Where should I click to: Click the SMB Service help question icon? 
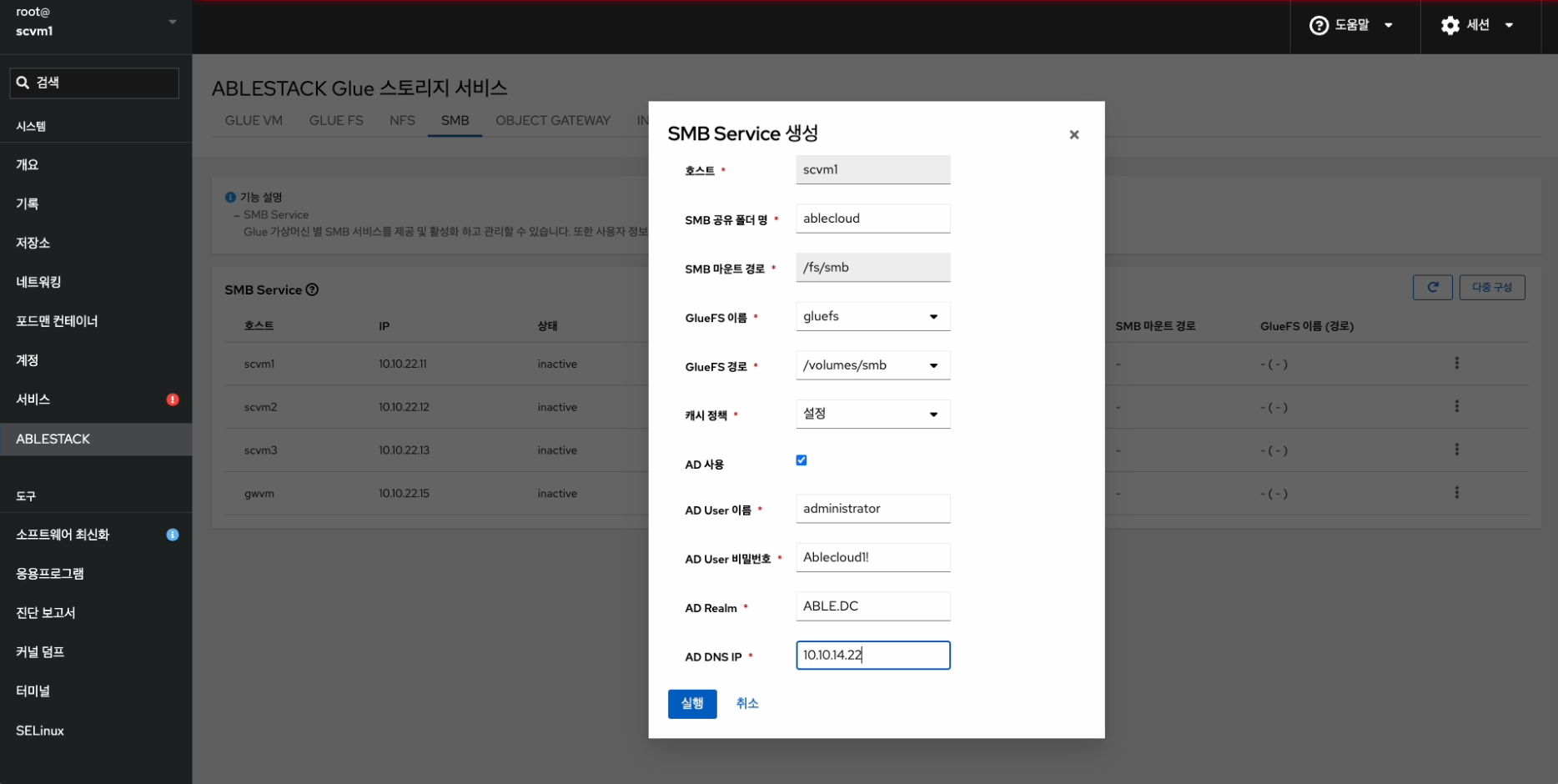(312, 289)
